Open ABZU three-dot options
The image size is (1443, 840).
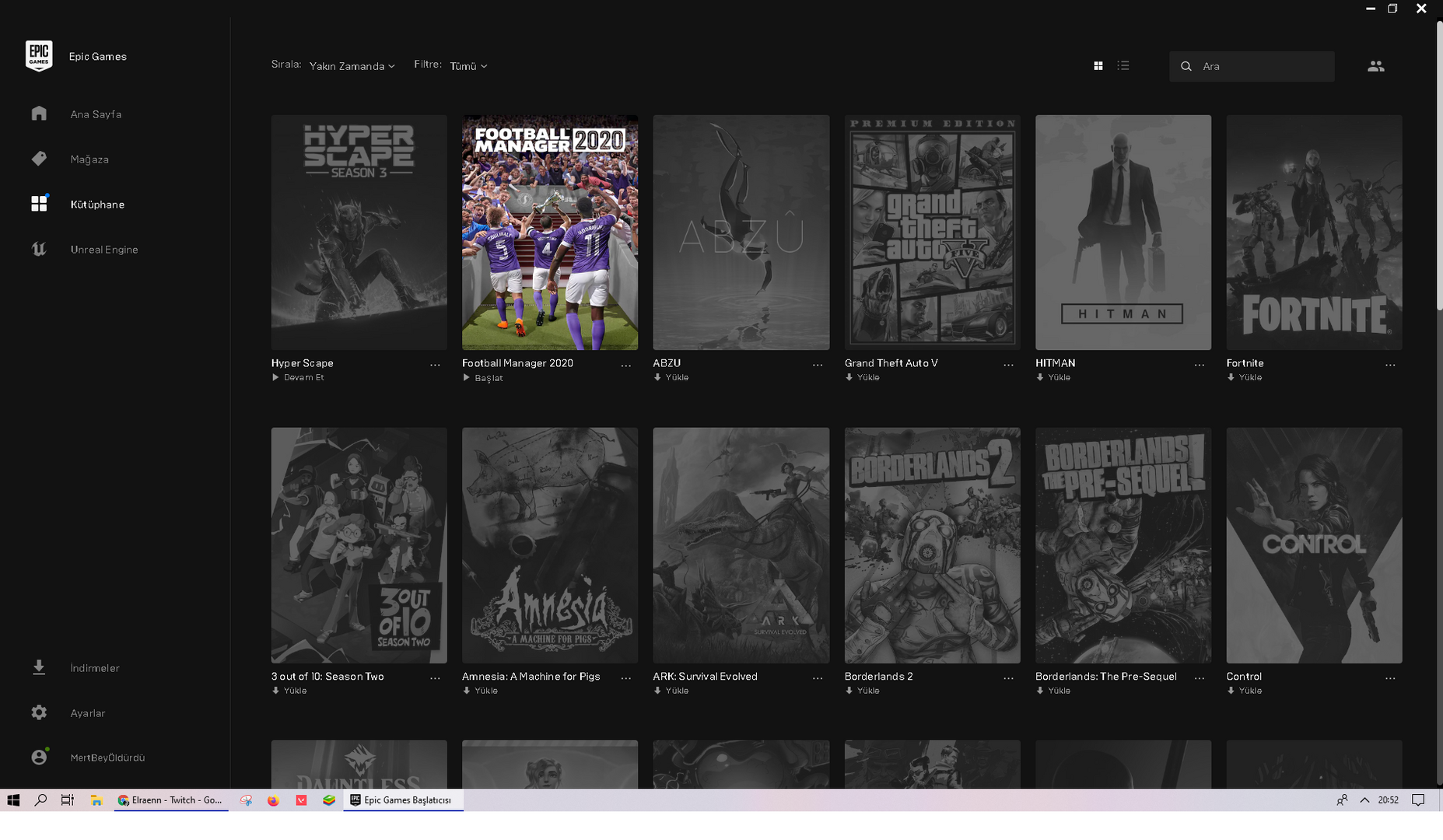click(x=818, y=365)
